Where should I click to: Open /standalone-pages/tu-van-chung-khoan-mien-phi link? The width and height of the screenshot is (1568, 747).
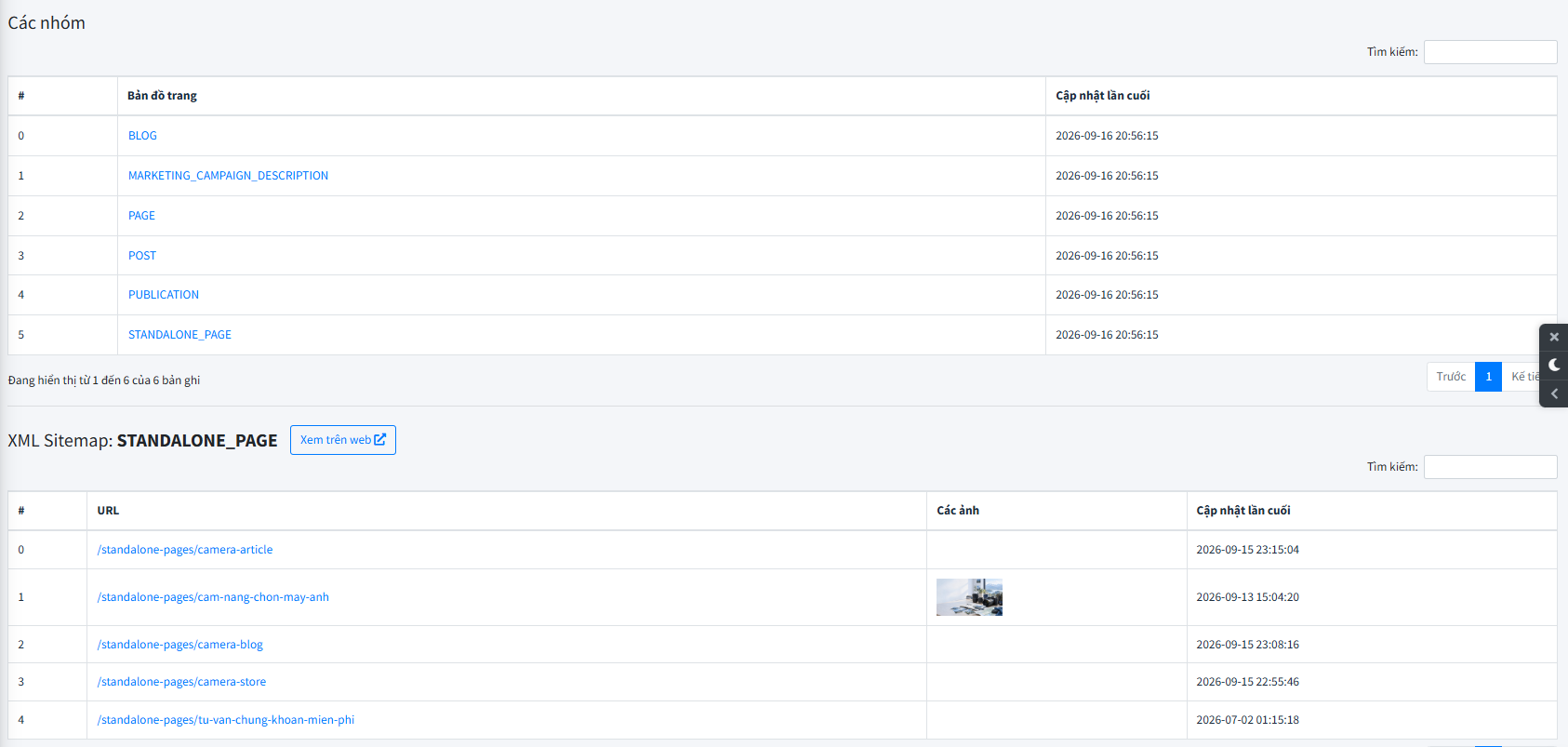click(x=226, y=720)
